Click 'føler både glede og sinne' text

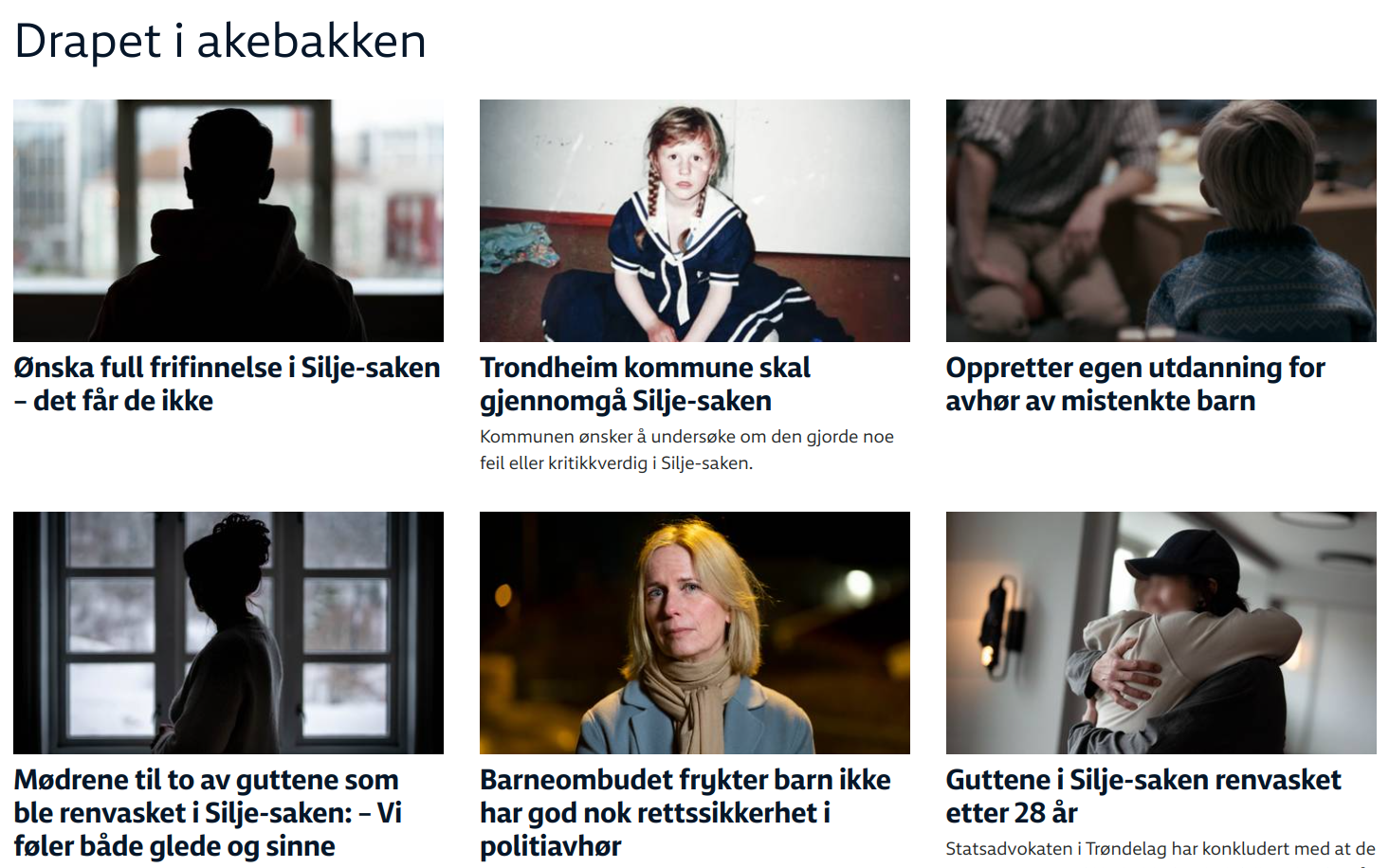174,846
